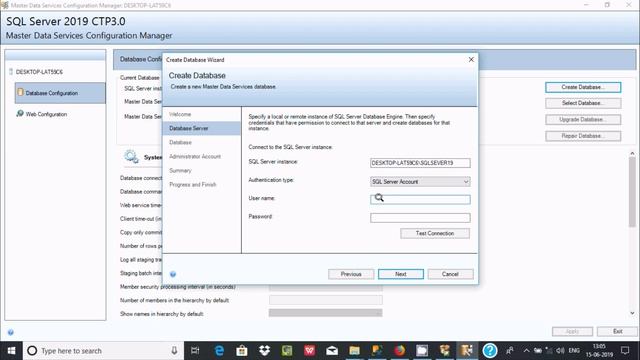Click the settings panel scrollbar thumb
640x360 pixels.
[632, 192]
